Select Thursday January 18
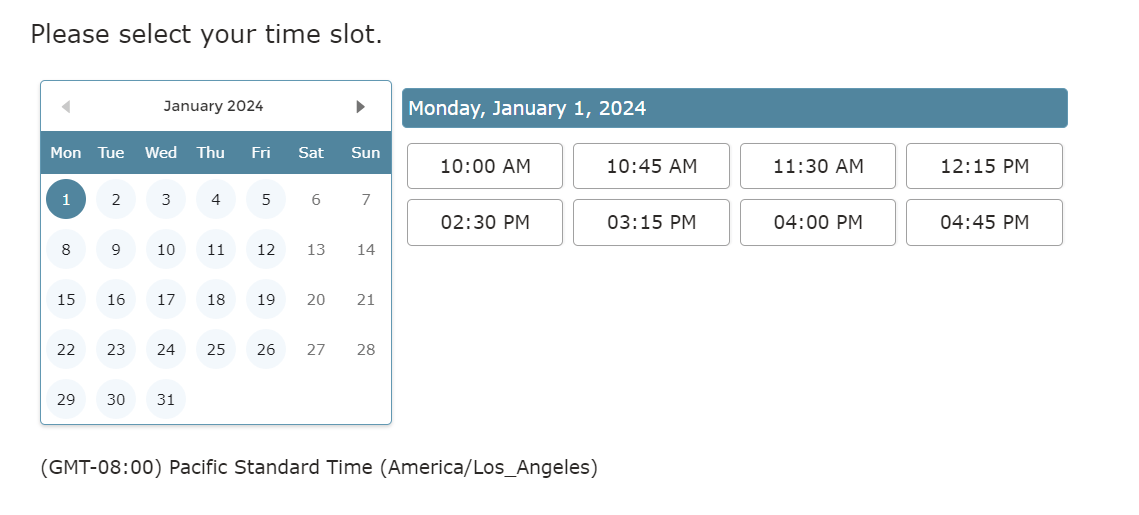The height and width of the screenshot is (515, 1139). pos(216,299)
